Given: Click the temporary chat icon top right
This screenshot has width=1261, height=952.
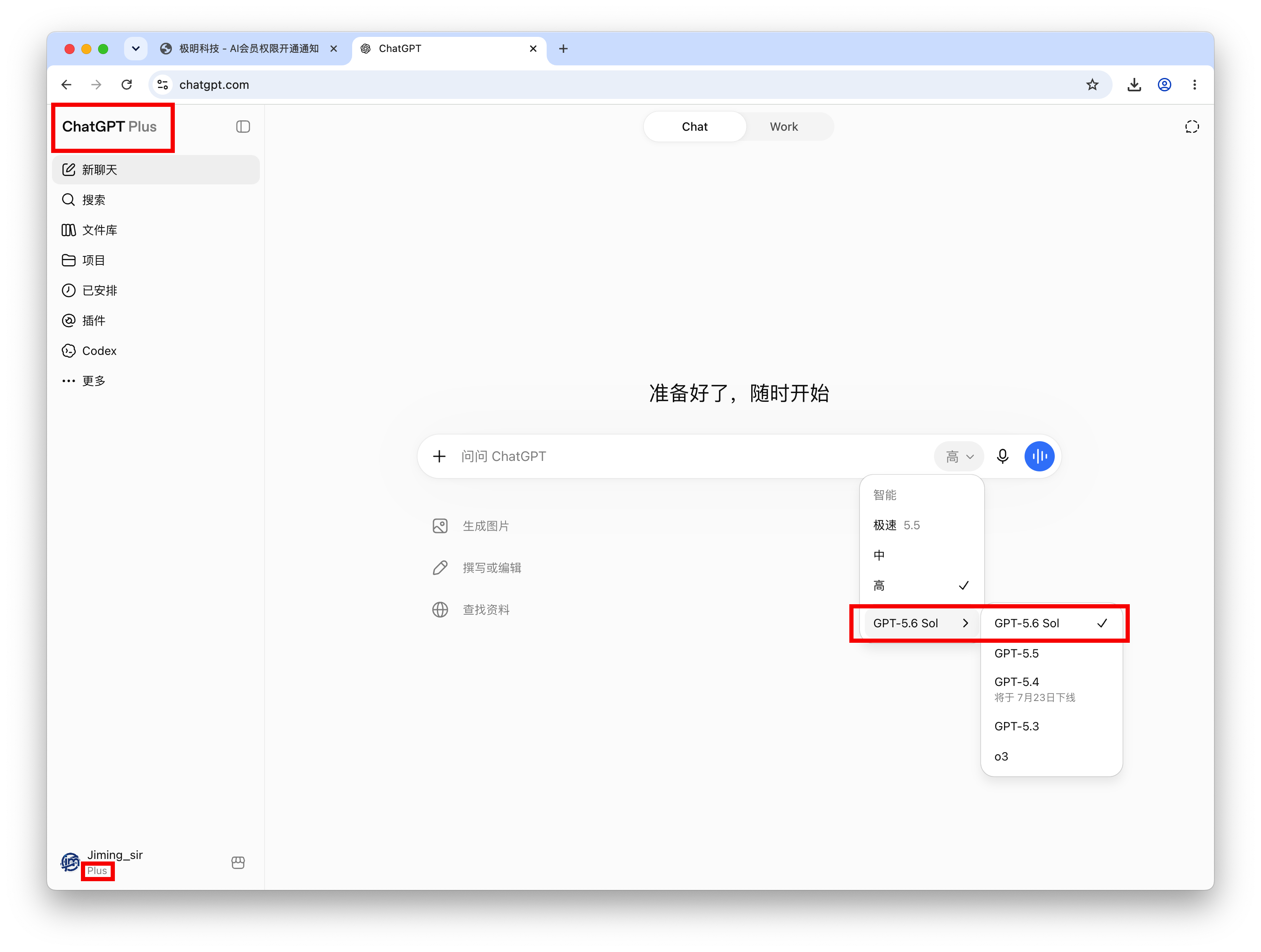Looking at the screenshot, I should point(1191,127).
